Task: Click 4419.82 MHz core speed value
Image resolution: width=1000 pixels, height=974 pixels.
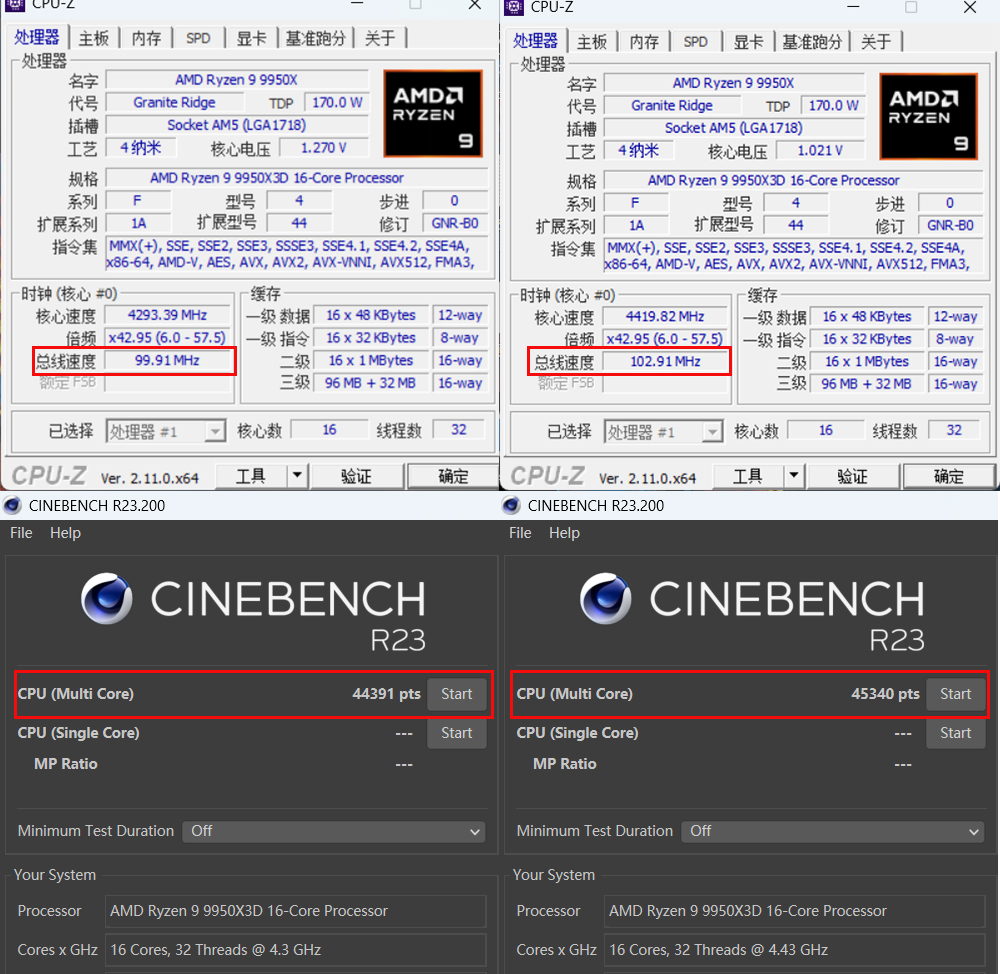Action: (x=665, y=316)
